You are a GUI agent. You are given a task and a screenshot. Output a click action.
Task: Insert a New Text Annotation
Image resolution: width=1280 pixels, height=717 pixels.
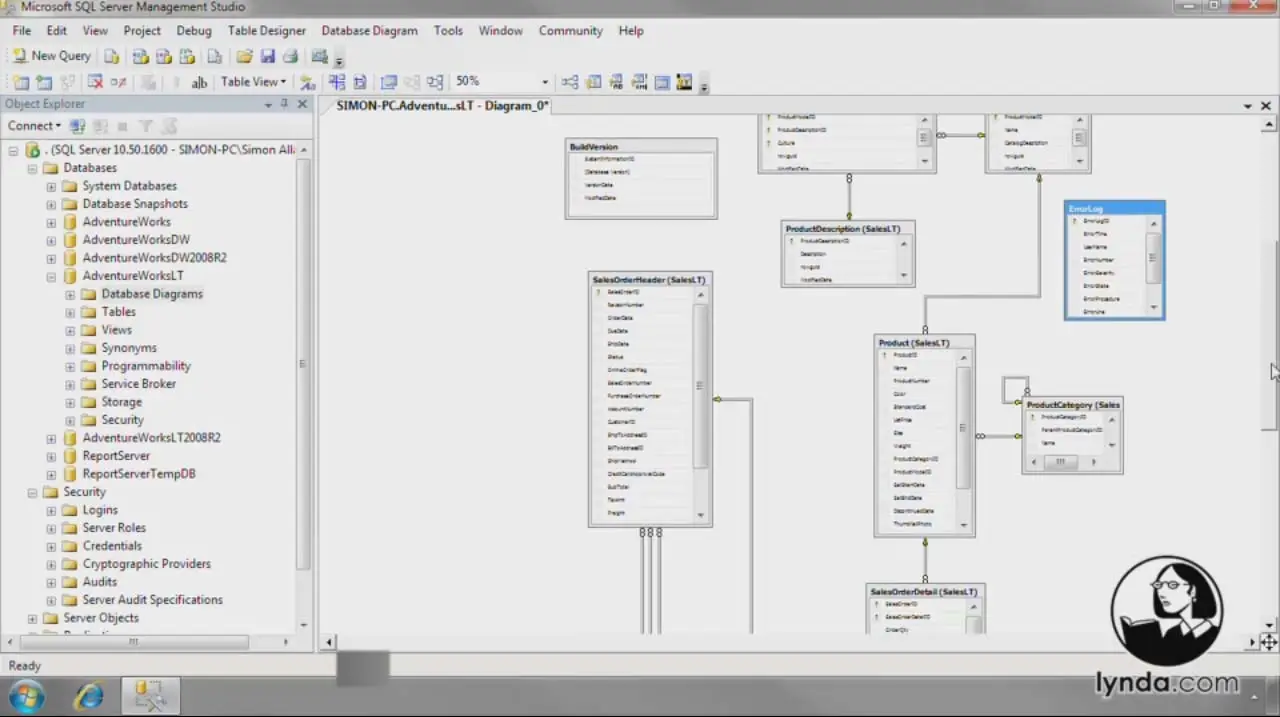coord(199,82)
